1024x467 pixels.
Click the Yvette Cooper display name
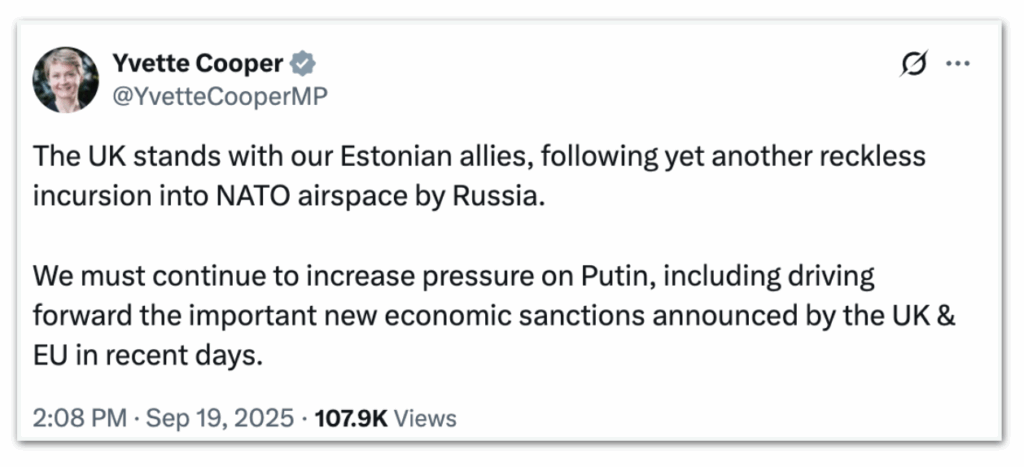tap(200, 65)
